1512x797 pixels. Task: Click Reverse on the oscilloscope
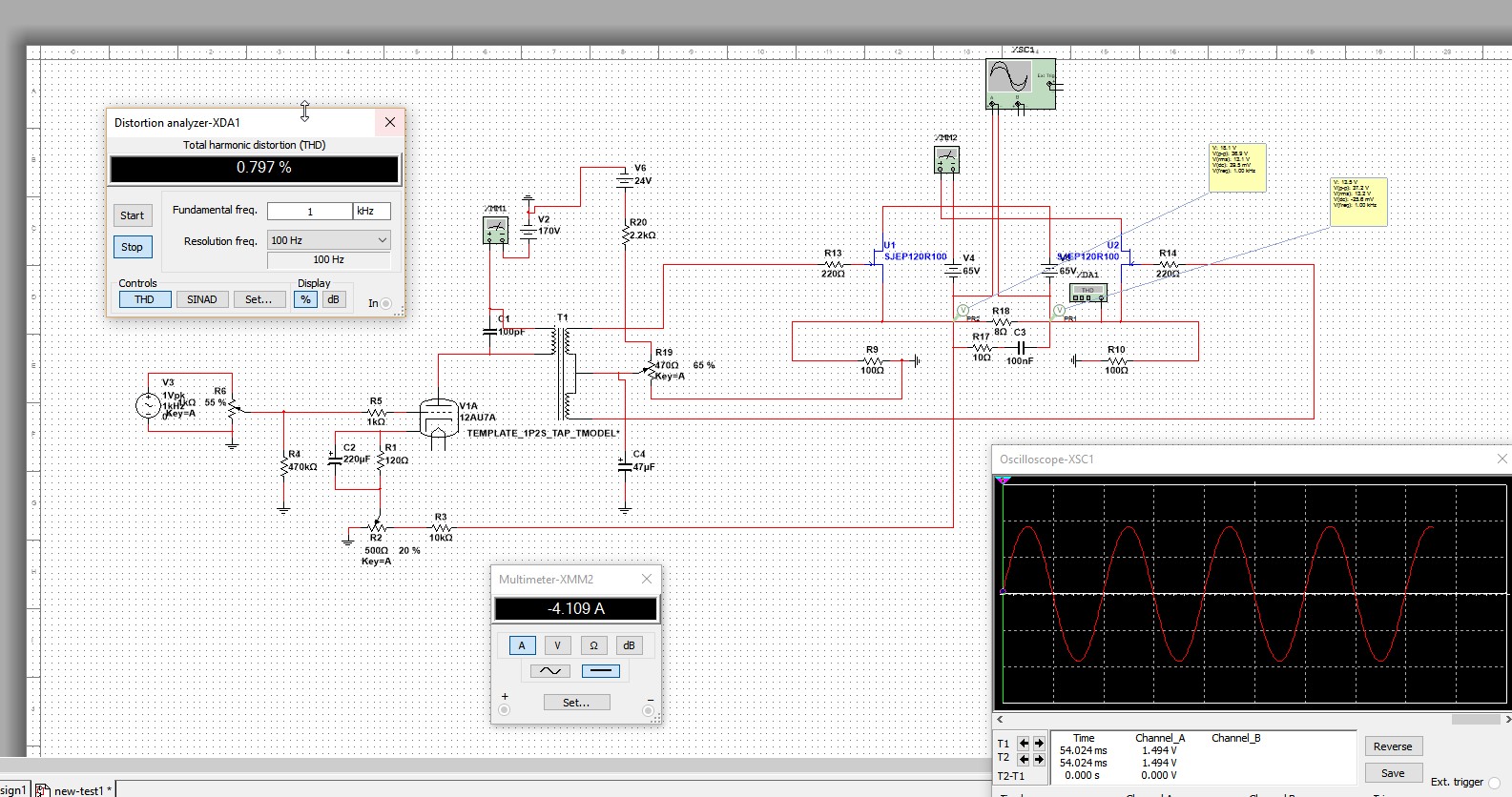[x=1393, y=746]
